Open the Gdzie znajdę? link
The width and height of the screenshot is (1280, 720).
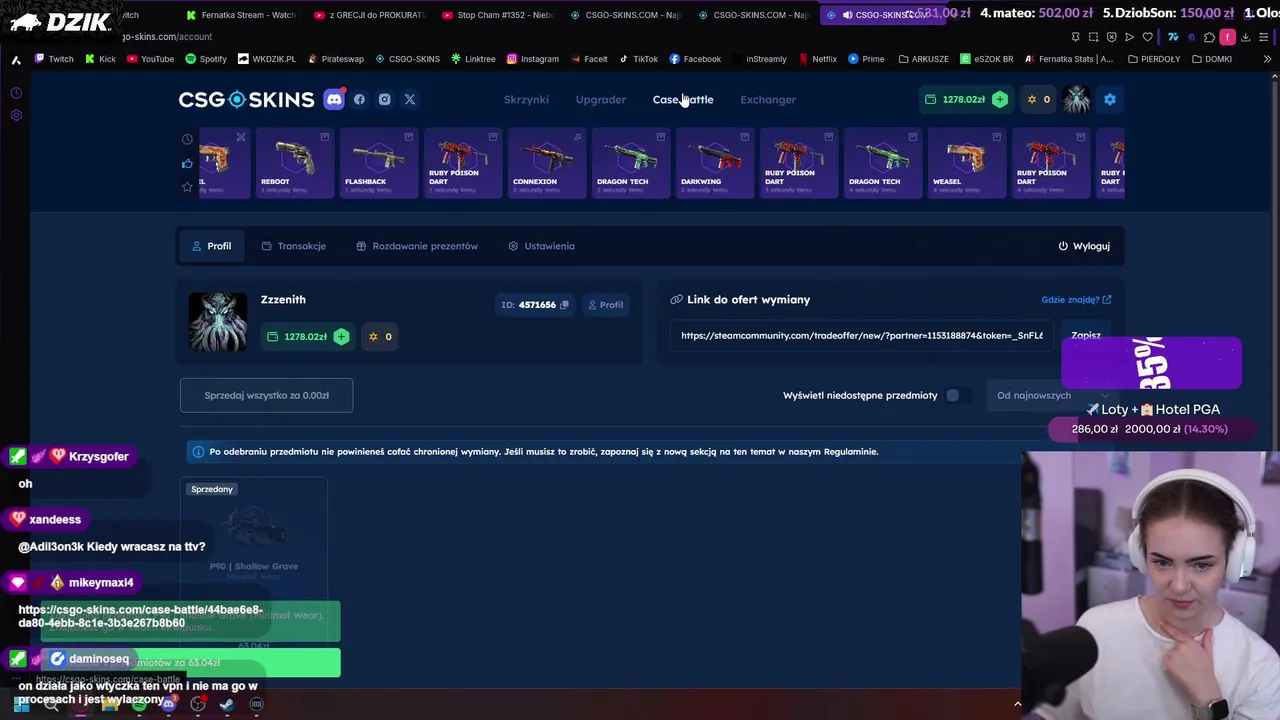(1076, 300)
